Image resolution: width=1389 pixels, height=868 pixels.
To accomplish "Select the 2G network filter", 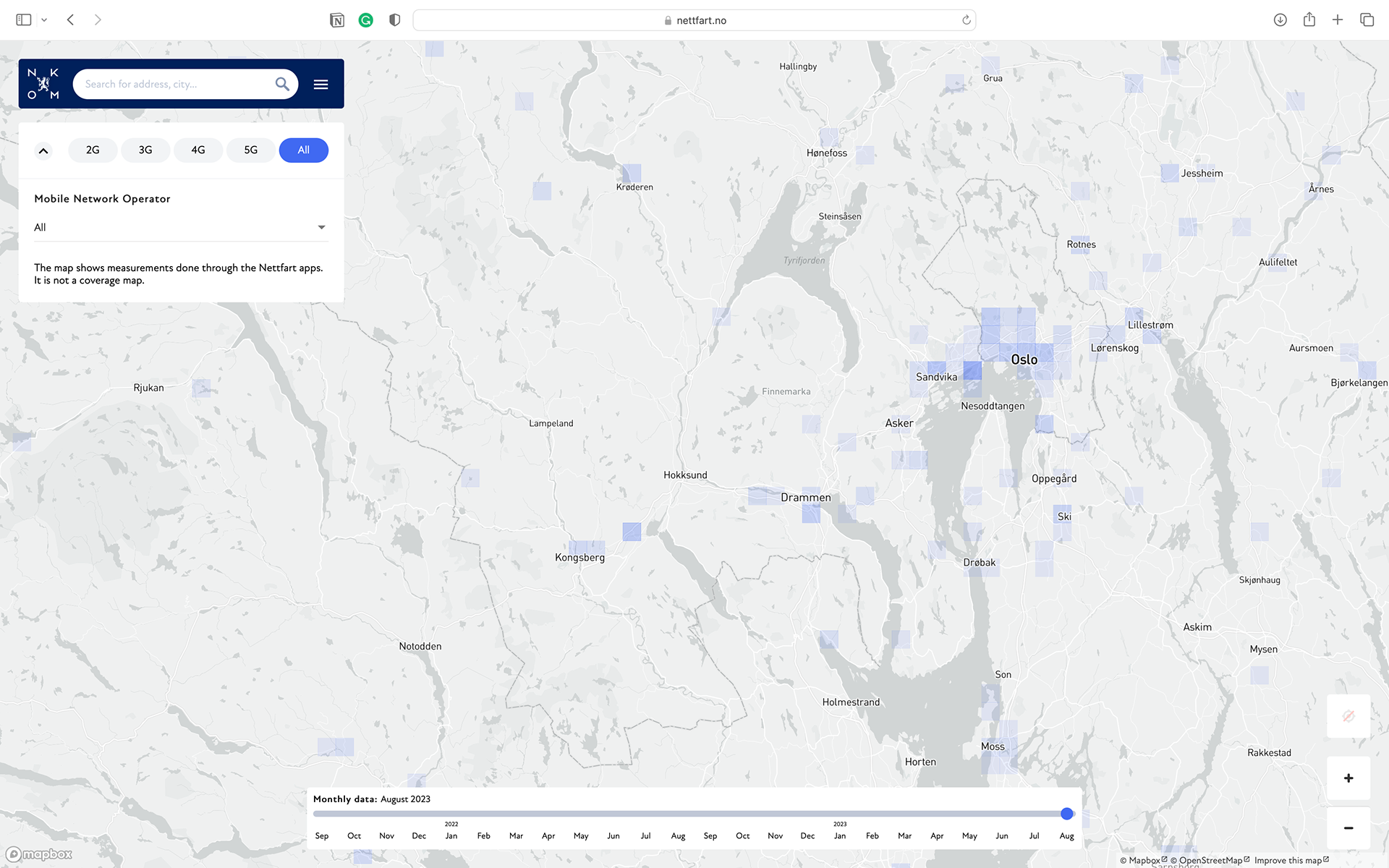I will coord(93,150).
